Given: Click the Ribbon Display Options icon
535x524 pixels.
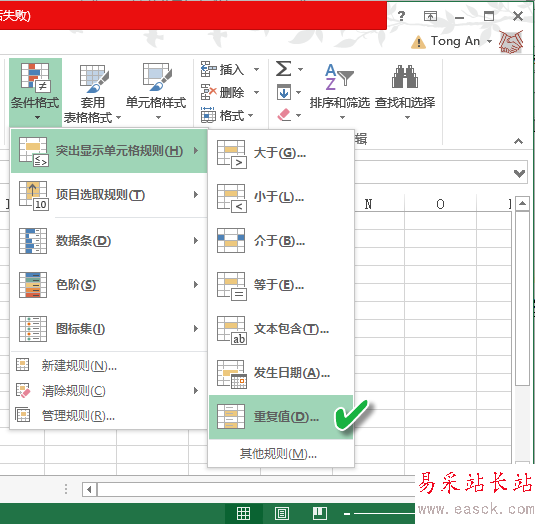Looking at the screenshot, I should (x=430, y=16).
